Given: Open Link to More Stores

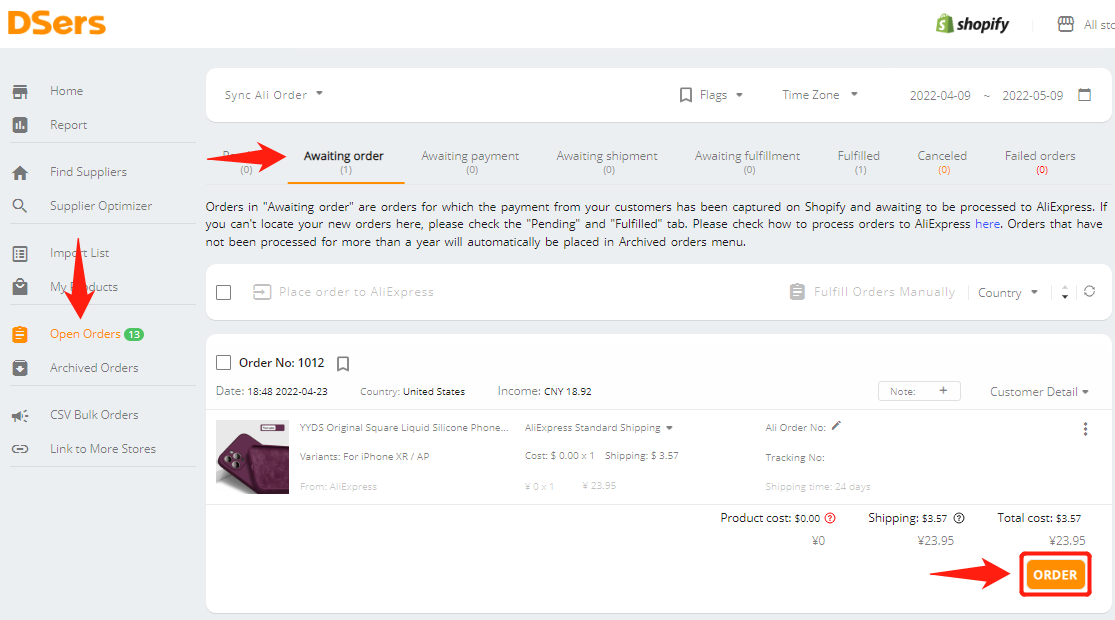Looking at the screenshot, I should pyautogui.click(x=102, y=449).
